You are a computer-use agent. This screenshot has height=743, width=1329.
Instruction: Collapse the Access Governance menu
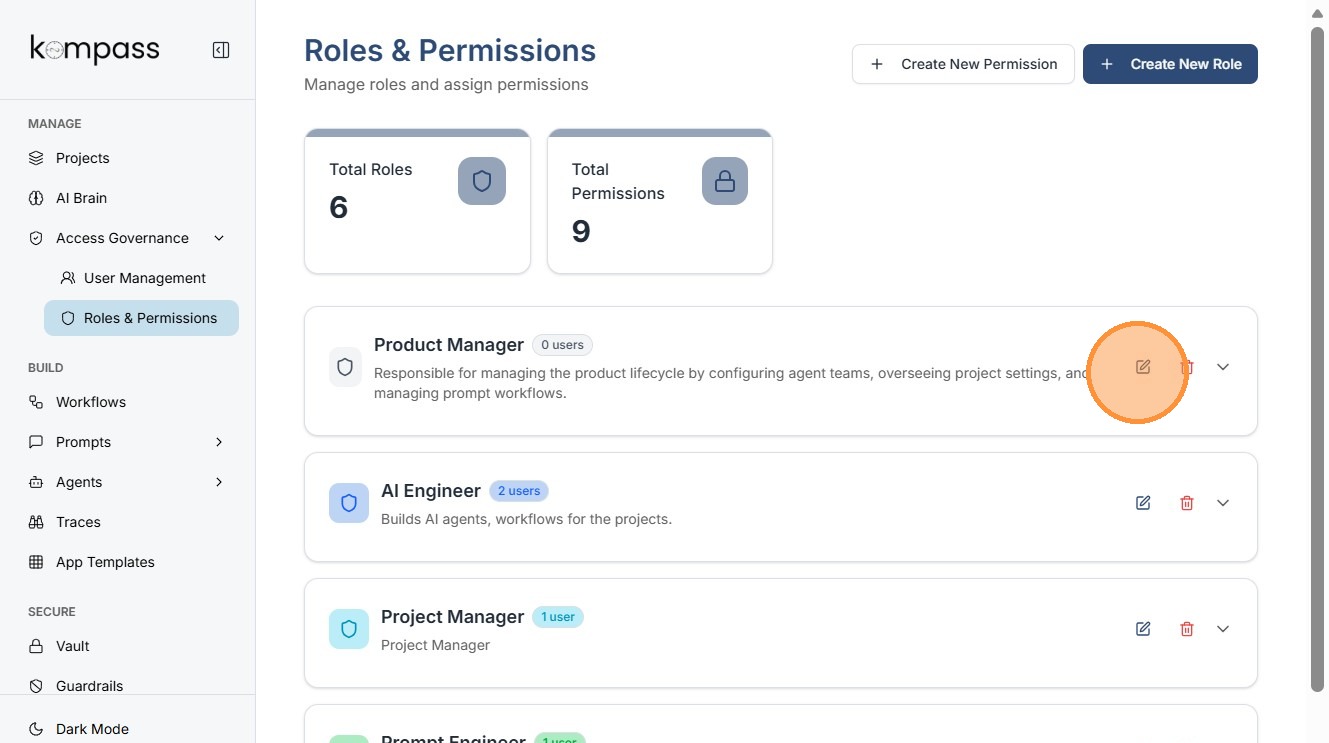219,238
